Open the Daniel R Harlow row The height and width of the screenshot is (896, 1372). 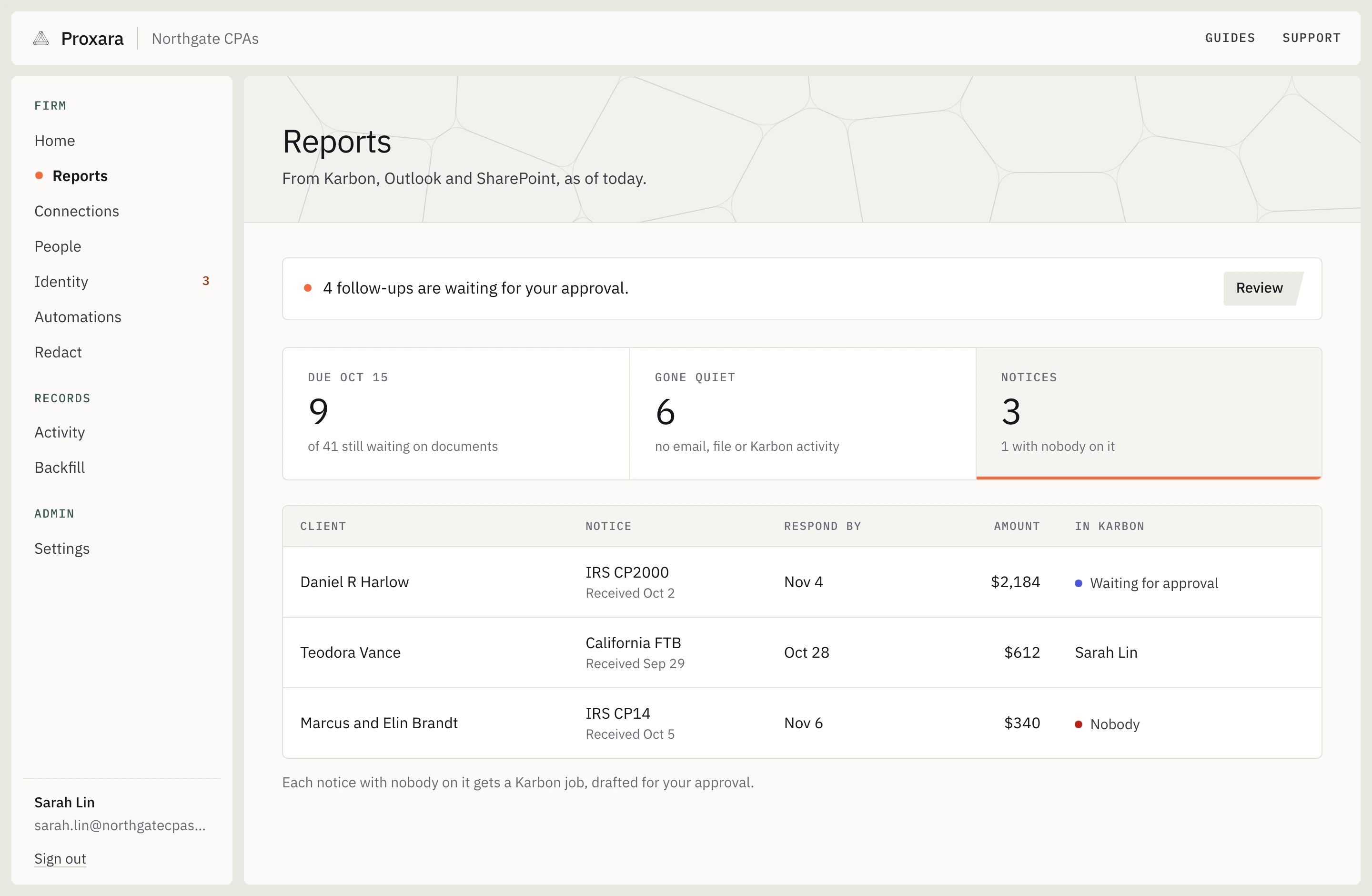pyautogui.click(x=802, y=582)
